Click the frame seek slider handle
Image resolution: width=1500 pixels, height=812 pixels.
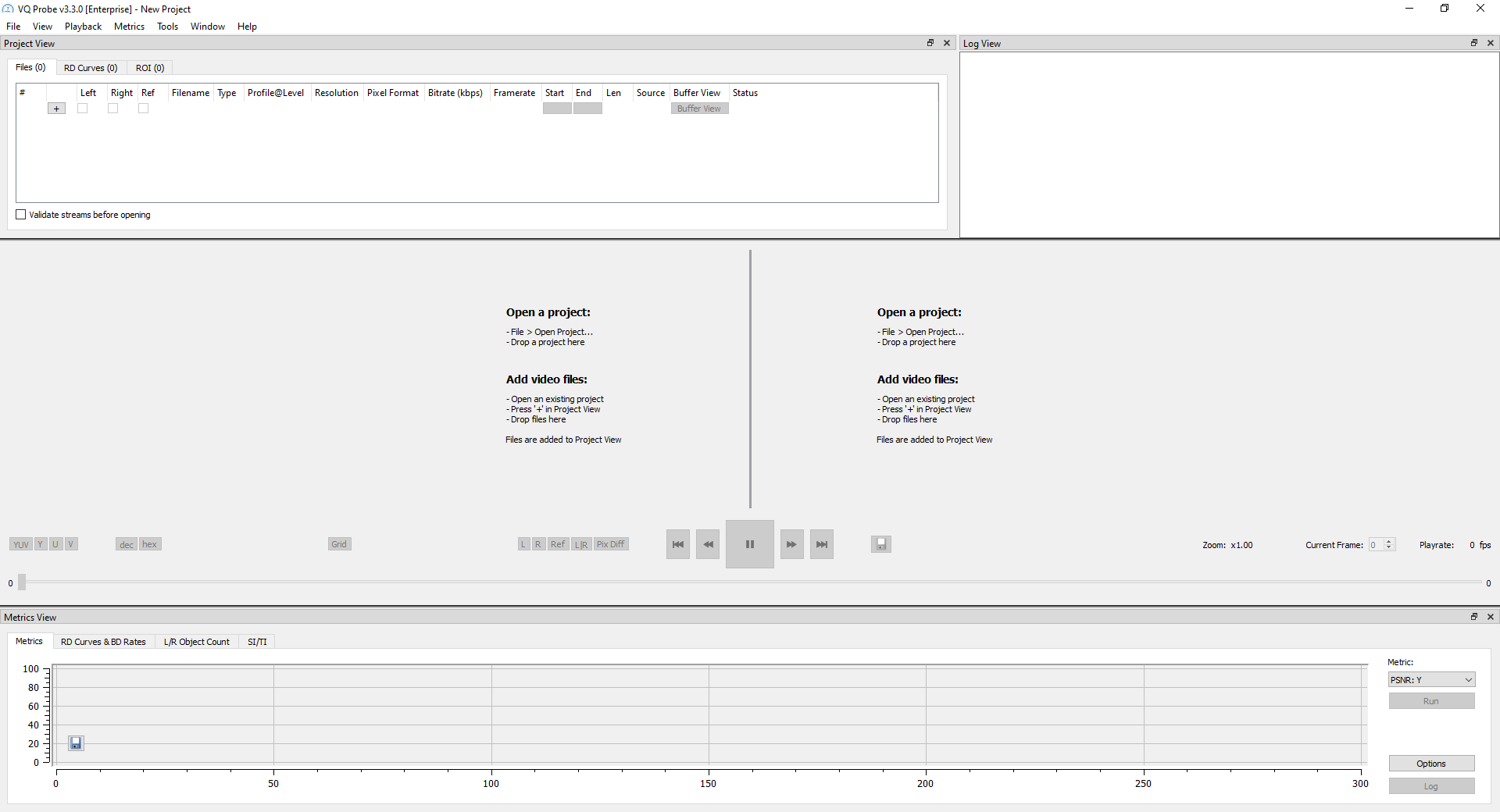coord(22,582)
